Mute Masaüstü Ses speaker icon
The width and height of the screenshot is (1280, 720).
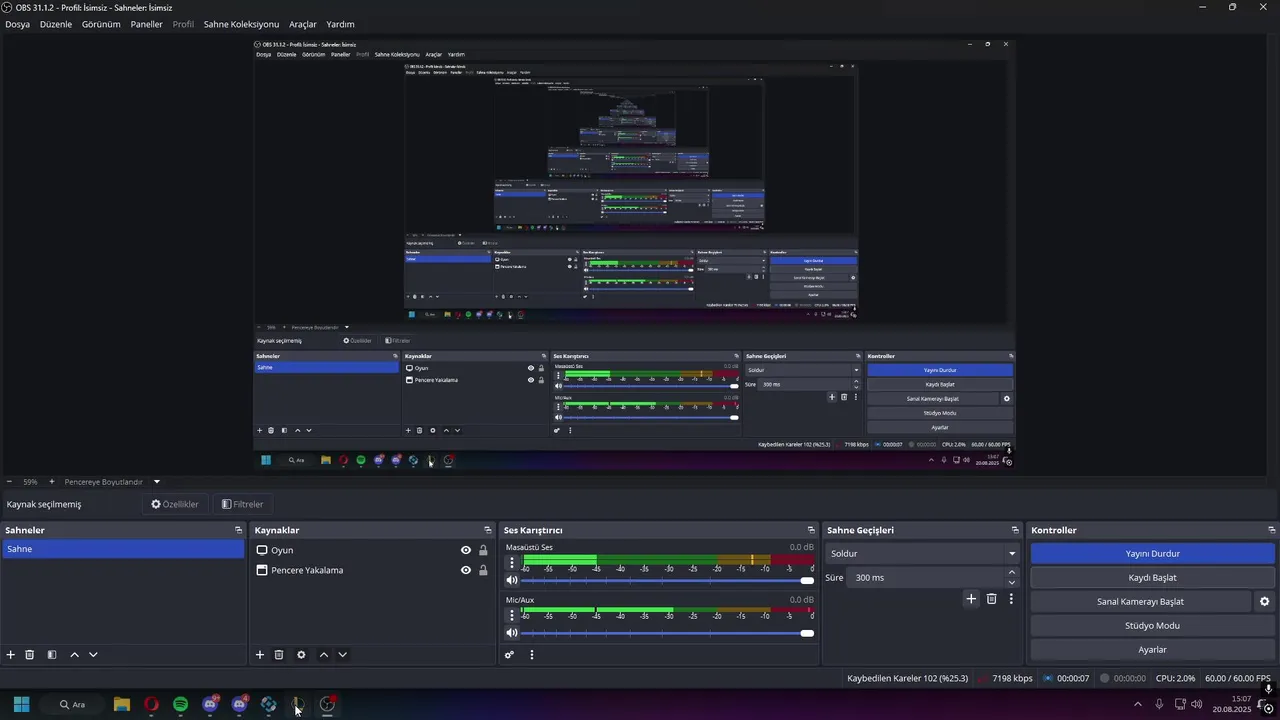pos(512,580)
